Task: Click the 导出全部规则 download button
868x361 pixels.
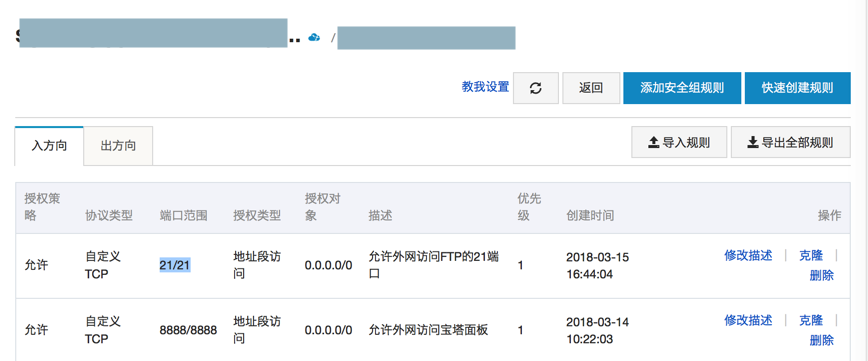Action: pos(790,142)
